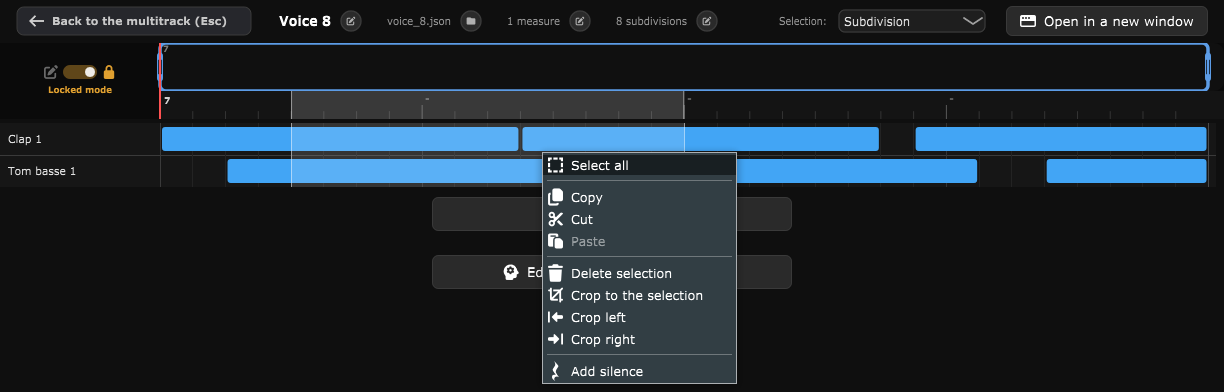Click the gray selection region in ruler
Viewport: 1224px width, 392px height.
(487, 105)
